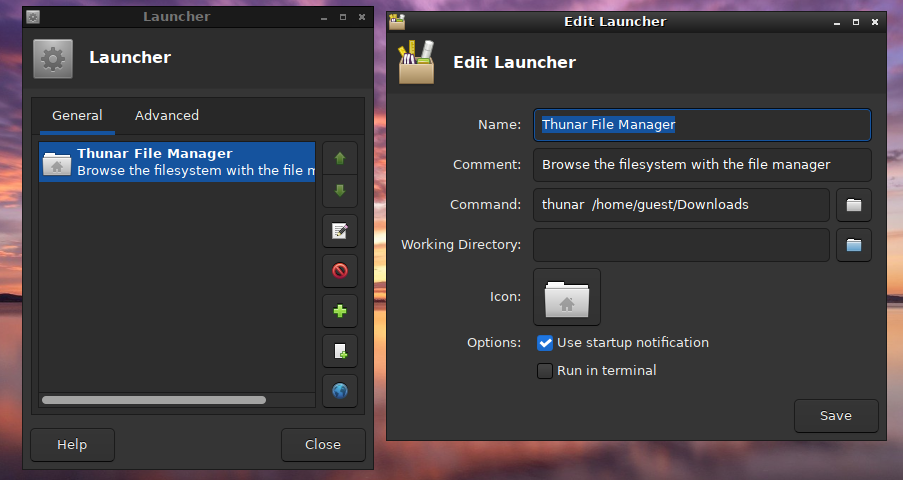
Task: Click the toolbox icon in Edit Launcher header
Action: [416, 62]
